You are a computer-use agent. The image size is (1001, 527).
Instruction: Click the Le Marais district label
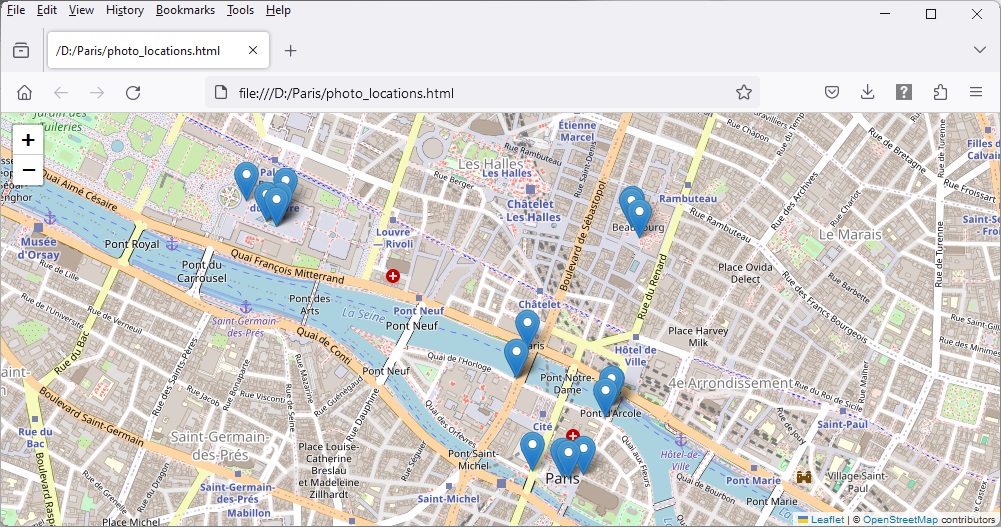click(850, 235)
